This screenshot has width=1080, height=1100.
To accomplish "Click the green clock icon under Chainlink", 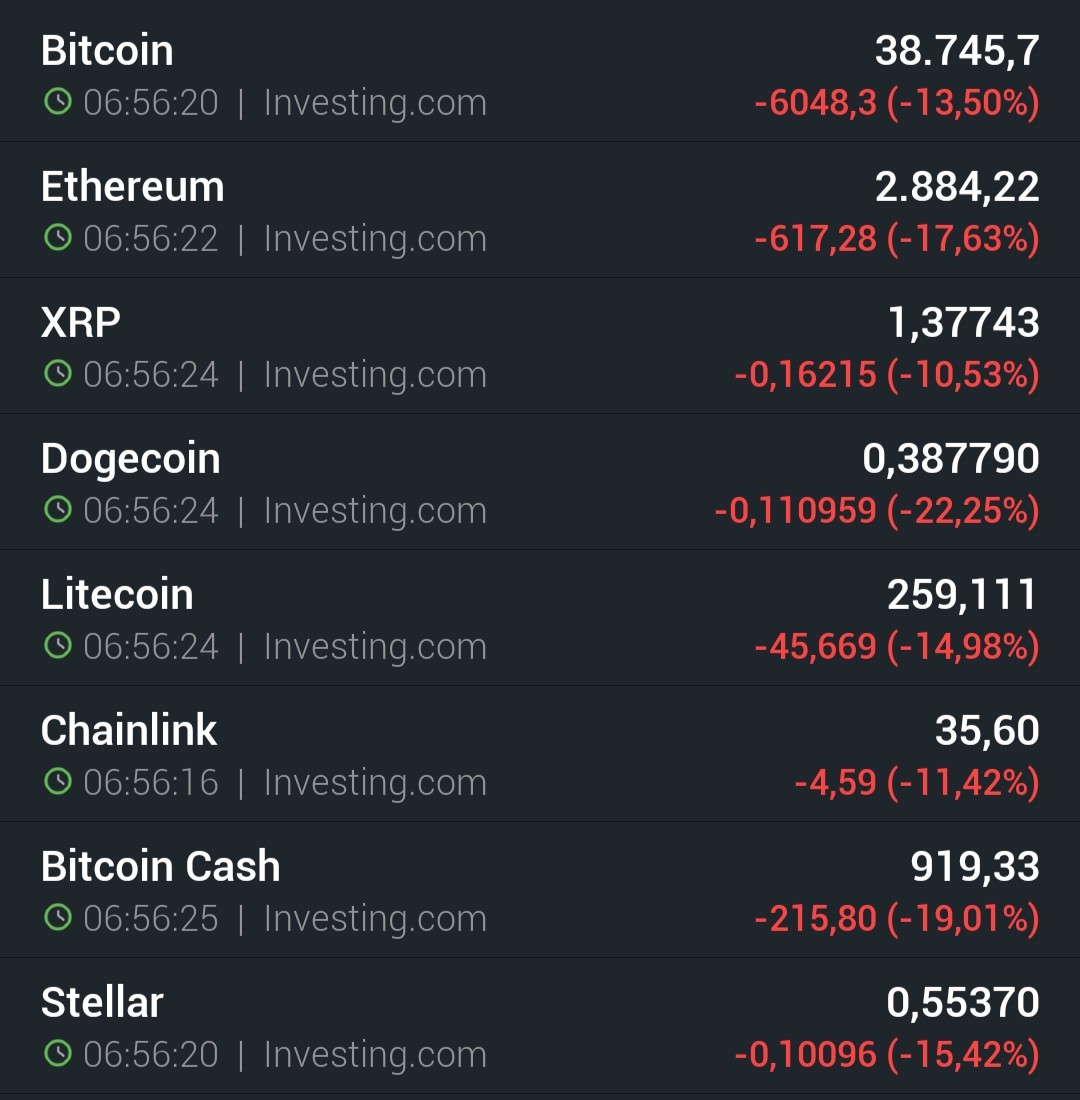I will tap(58, 782).
